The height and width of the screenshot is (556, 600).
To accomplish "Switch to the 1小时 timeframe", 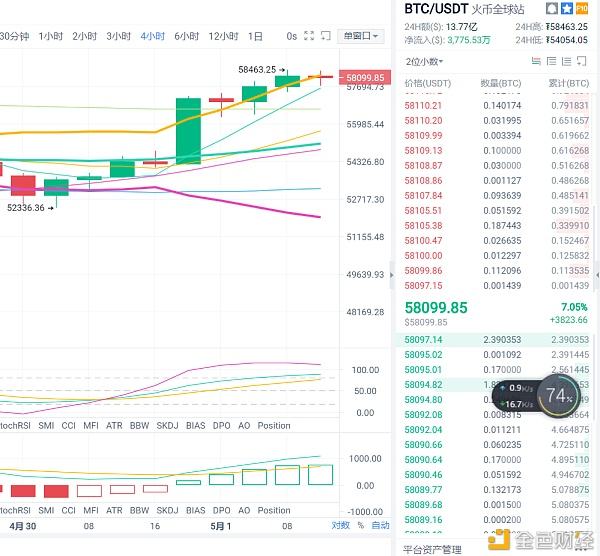I will [x=51, y=36].
